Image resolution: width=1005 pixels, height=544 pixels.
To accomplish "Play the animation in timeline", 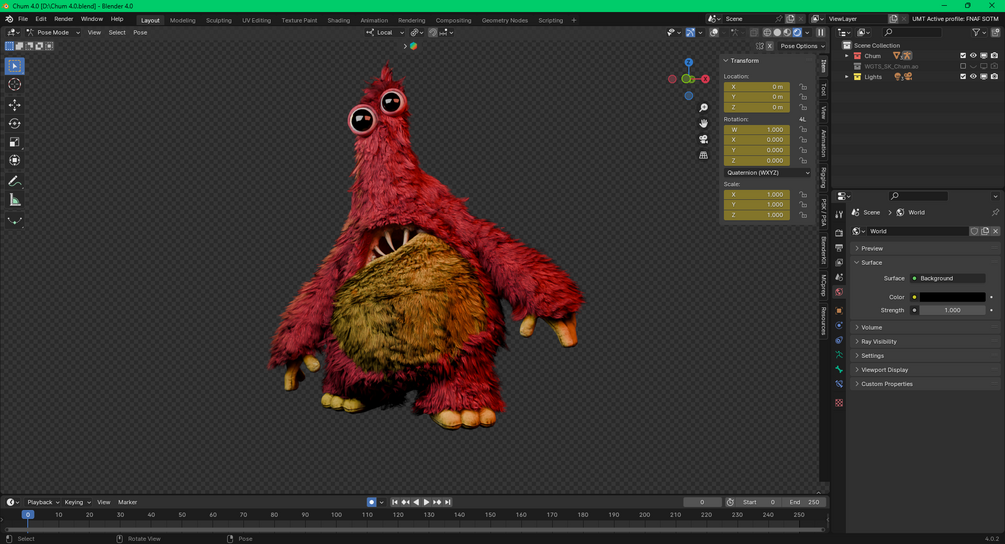I will click(x=426, y=502).
